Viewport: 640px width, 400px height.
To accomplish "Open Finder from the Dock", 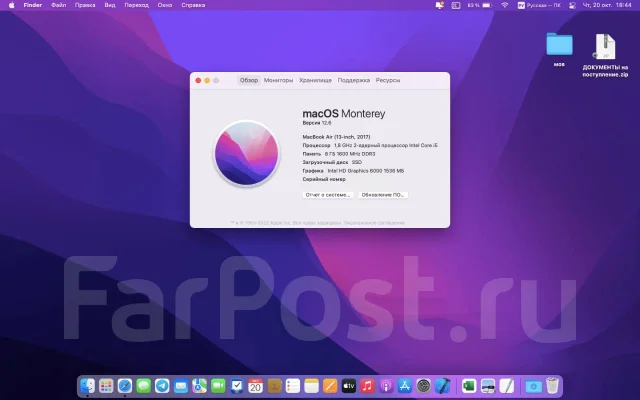I will (x=87, y=386).
